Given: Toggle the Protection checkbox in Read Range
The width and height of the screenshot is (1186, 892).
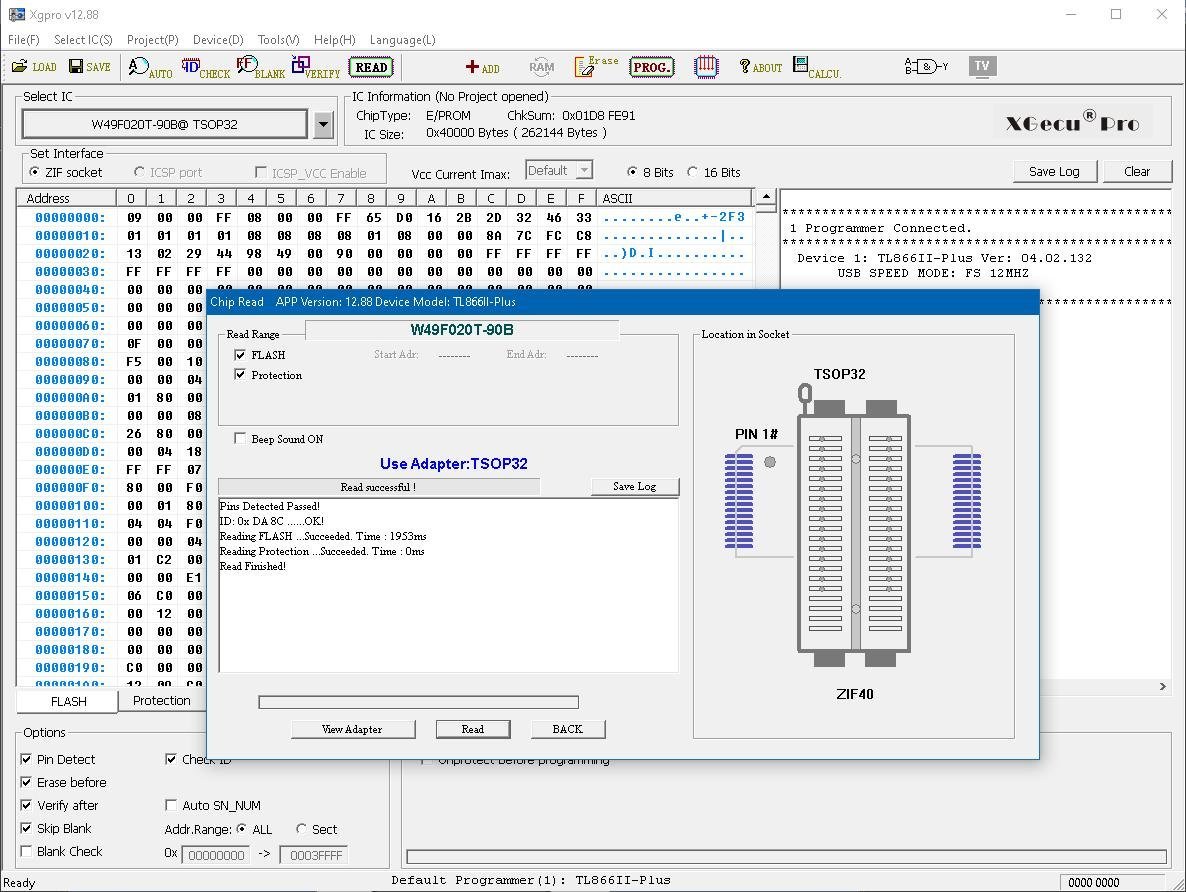Looking at the screenshot, I should (240, 375).
